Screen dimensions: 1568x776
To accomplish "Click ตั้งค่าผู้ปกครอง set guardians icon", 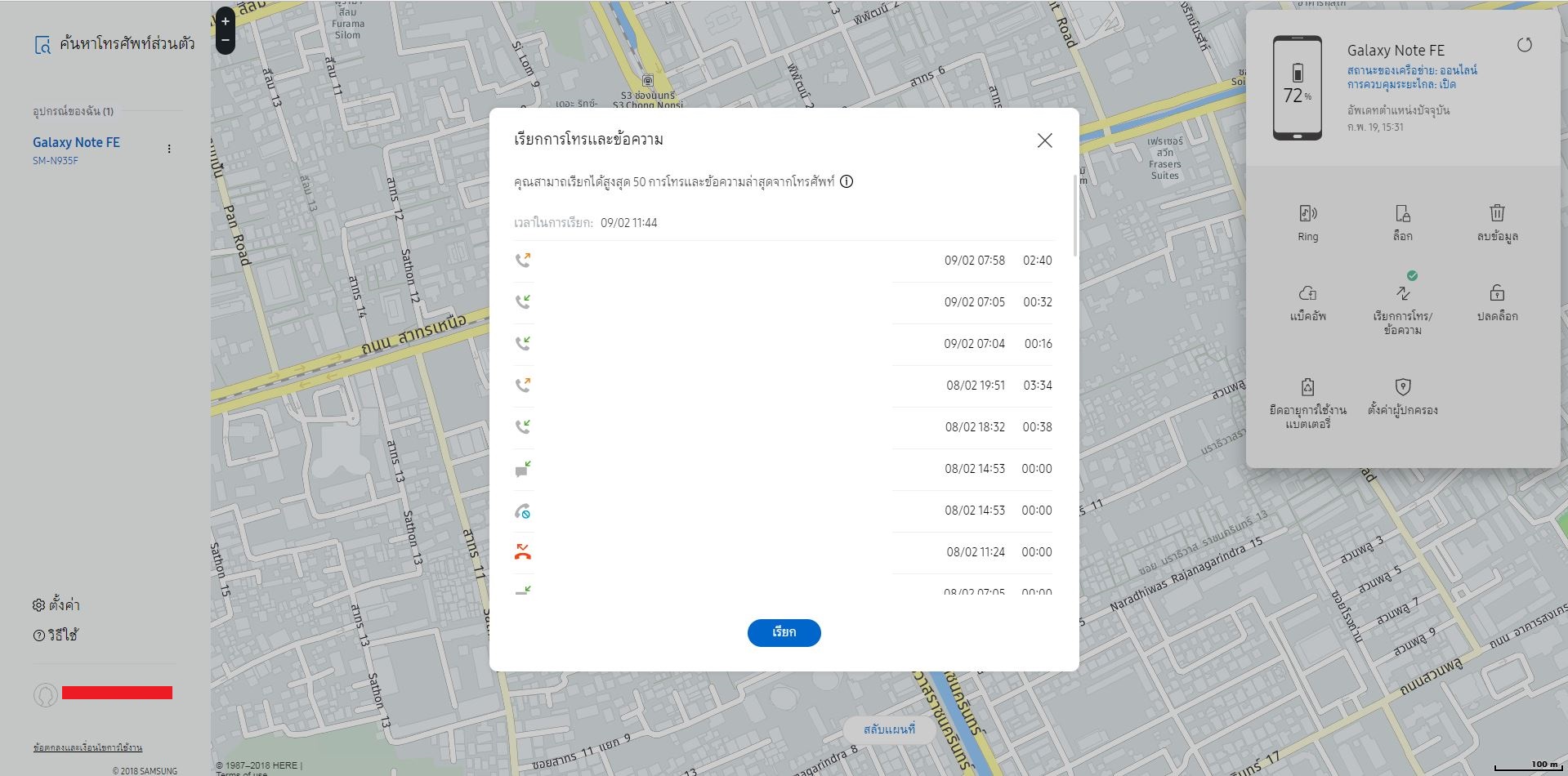I will pyautogui.click(x=1403, y=386).
